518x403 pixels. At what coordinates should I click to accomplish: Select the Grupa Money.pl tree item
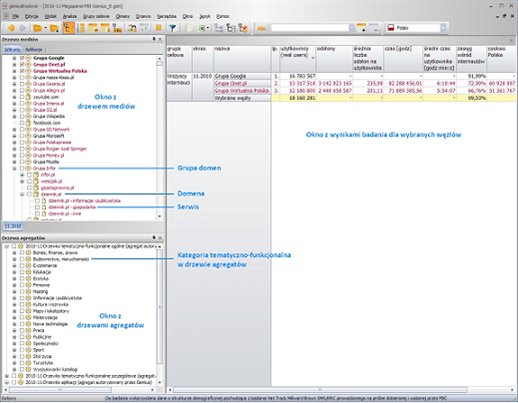(48, 155)
